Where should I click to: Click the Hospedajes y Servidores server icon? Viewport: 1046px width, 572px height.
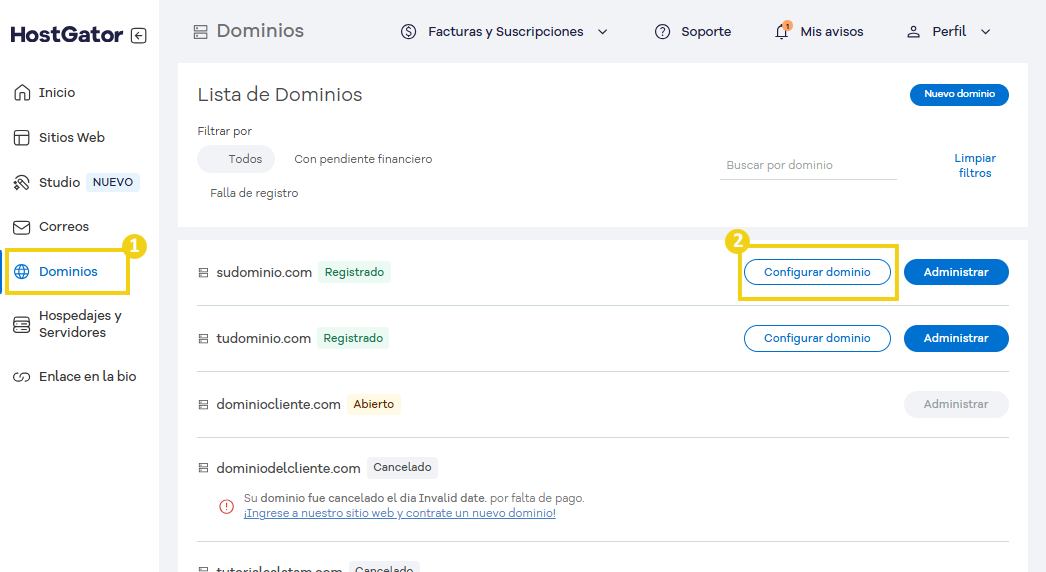(x=21, y=324)
